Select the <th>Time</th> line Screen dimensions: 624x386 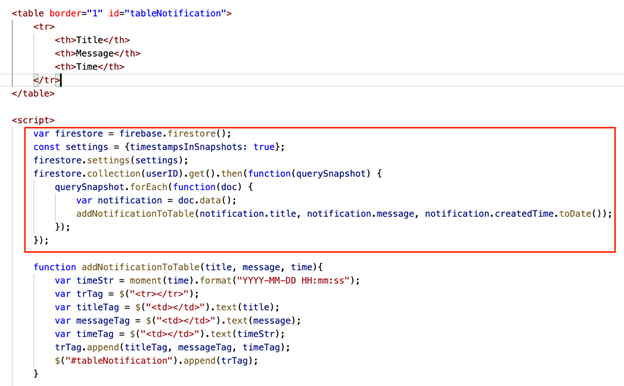point(90,67)
